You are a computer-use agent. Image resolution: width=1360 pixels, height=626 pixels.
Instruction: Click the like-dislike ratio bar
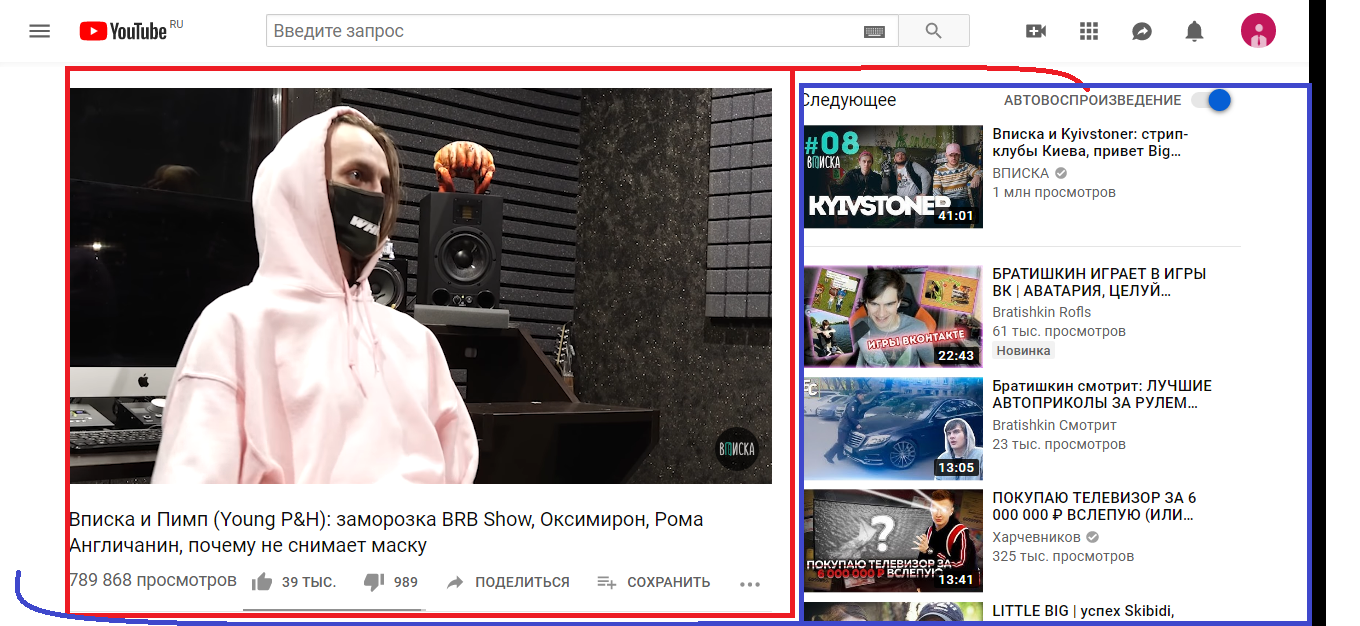334,609
